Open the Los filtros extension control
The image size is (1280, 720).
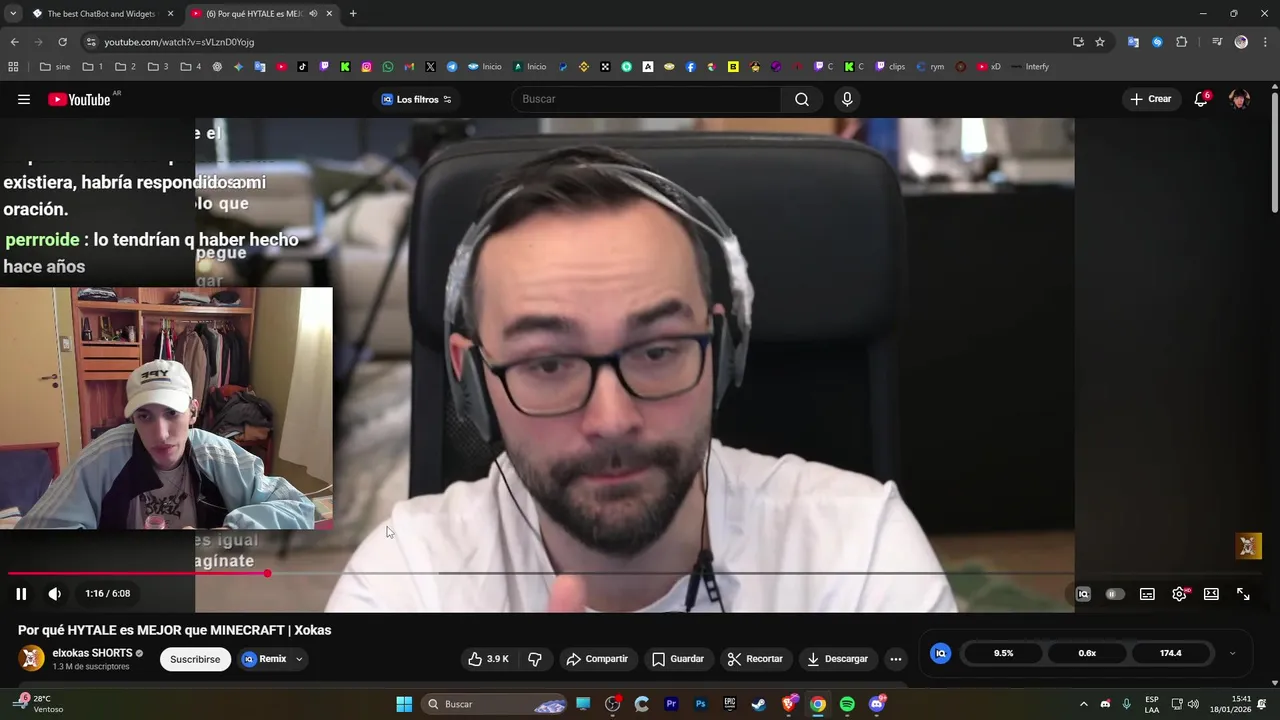(416, 99)
